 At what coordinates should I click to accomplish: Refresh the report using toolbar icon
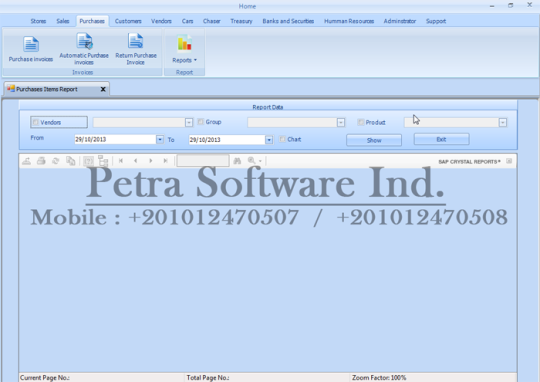pyautogui.click(x=55, y=161)
